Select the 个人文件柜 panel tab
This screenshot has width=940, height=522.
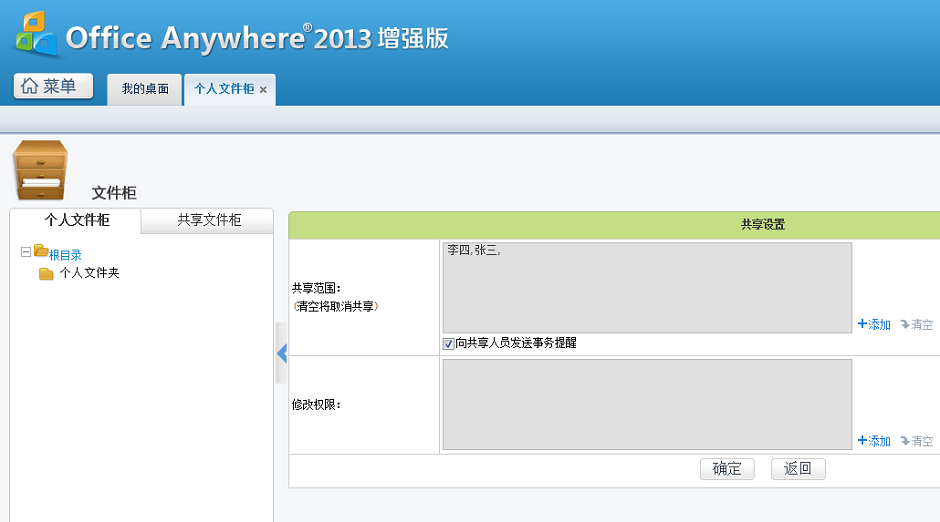[x=77, y=220]
